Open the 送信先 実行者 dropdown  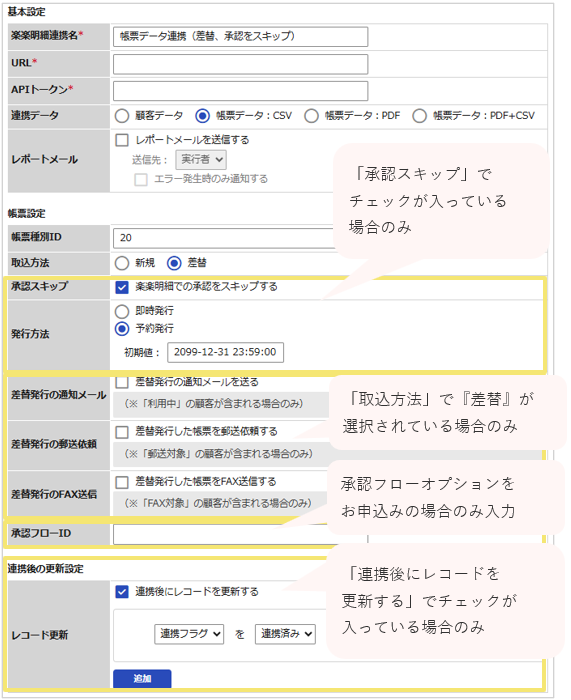[x=201, y=160]
